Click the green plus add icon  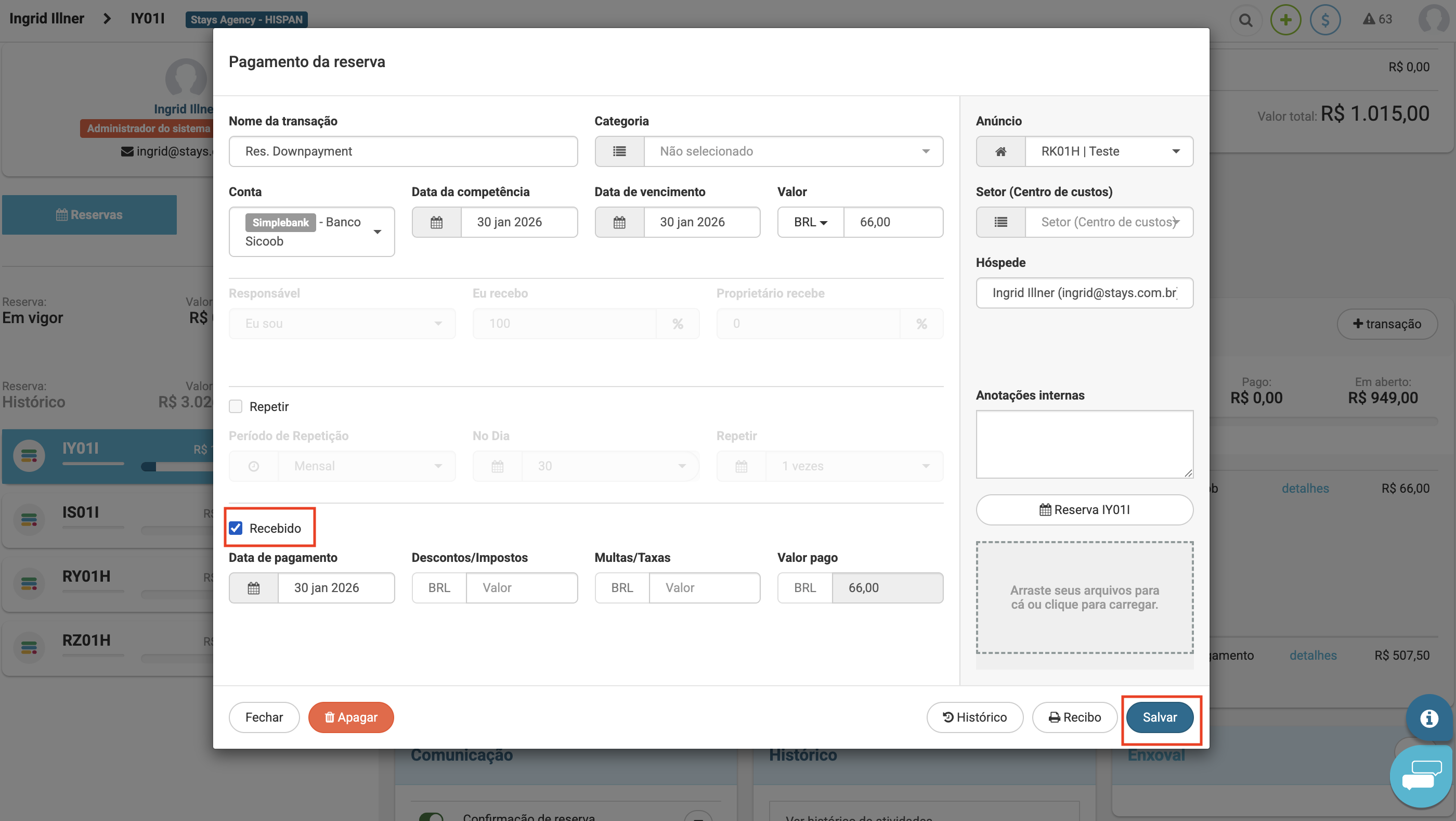click(x=1285, y=20)
